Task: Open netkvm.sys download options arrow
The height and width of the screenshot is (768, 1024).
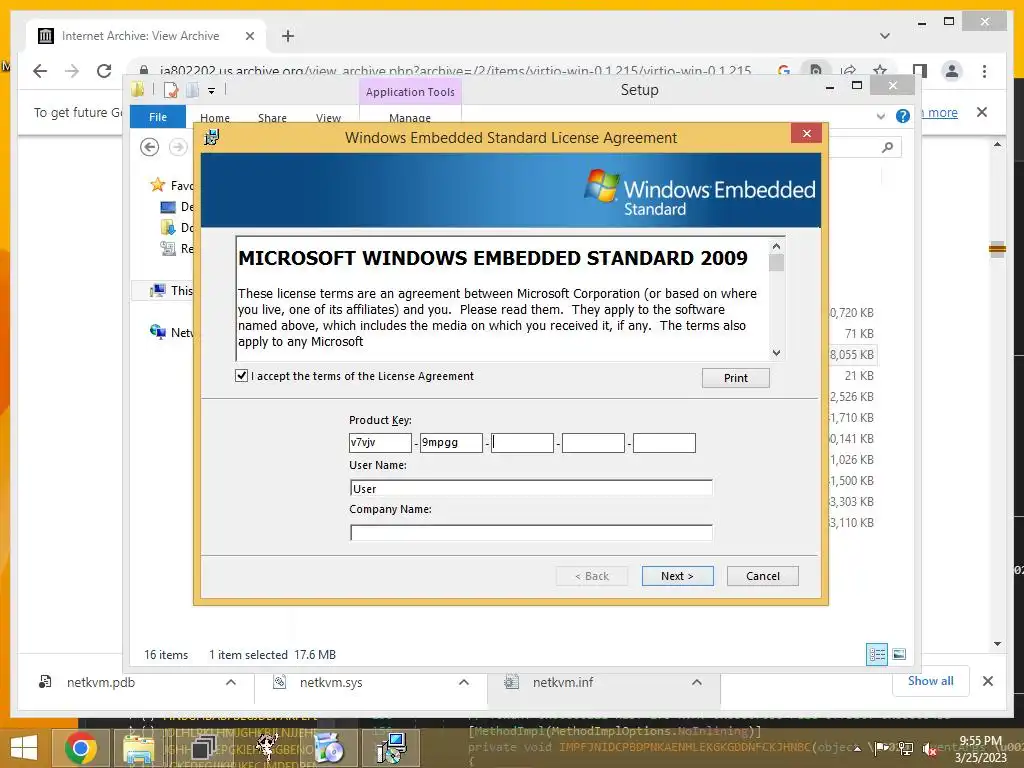Action: point(464,682)
